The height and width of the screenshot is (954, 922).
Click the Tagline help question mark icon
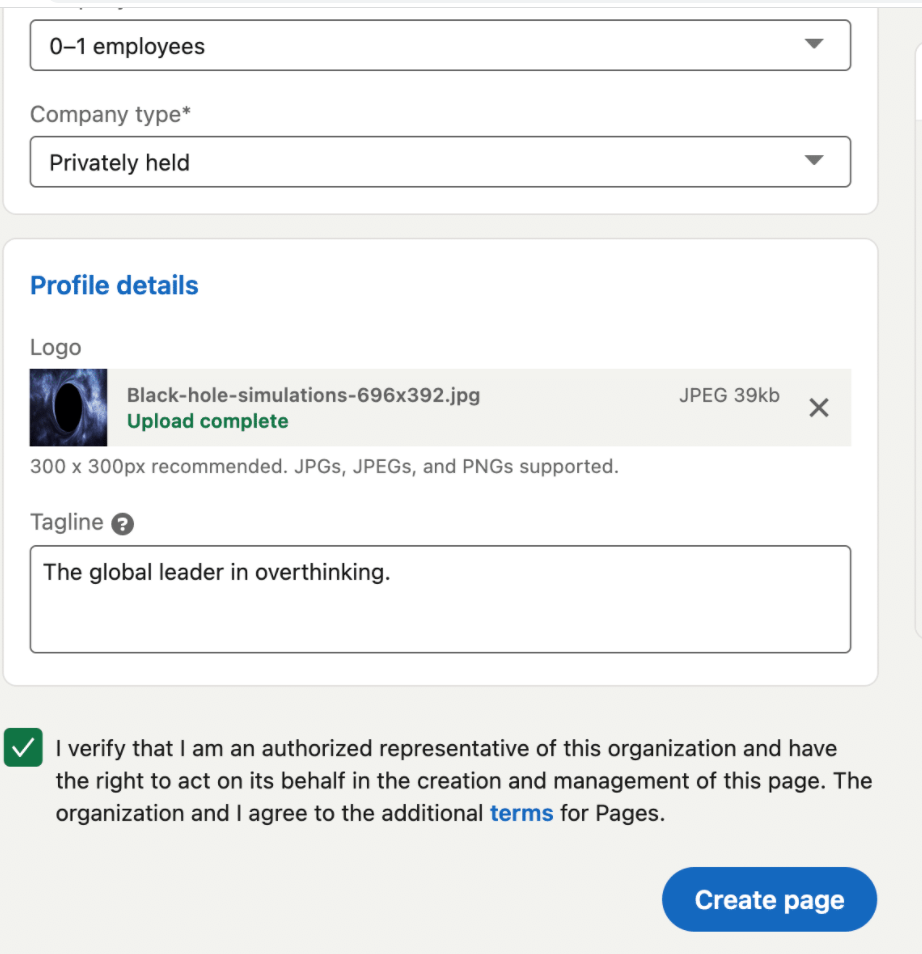[x=123, y=523]
